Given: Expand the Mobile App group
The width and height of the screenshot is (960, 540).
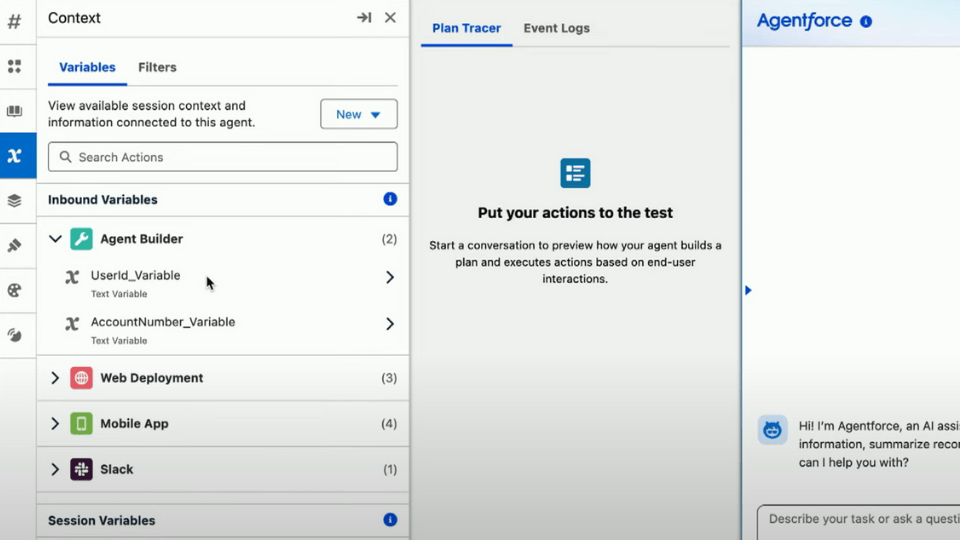Looking at the screenshot, I should 55,424.
